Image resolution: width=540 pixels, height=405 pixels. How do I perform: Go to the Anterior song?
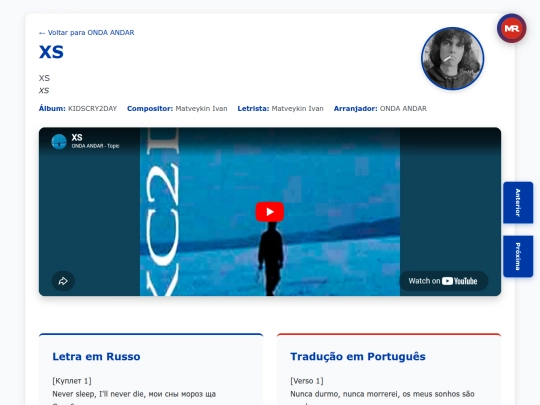518,202
